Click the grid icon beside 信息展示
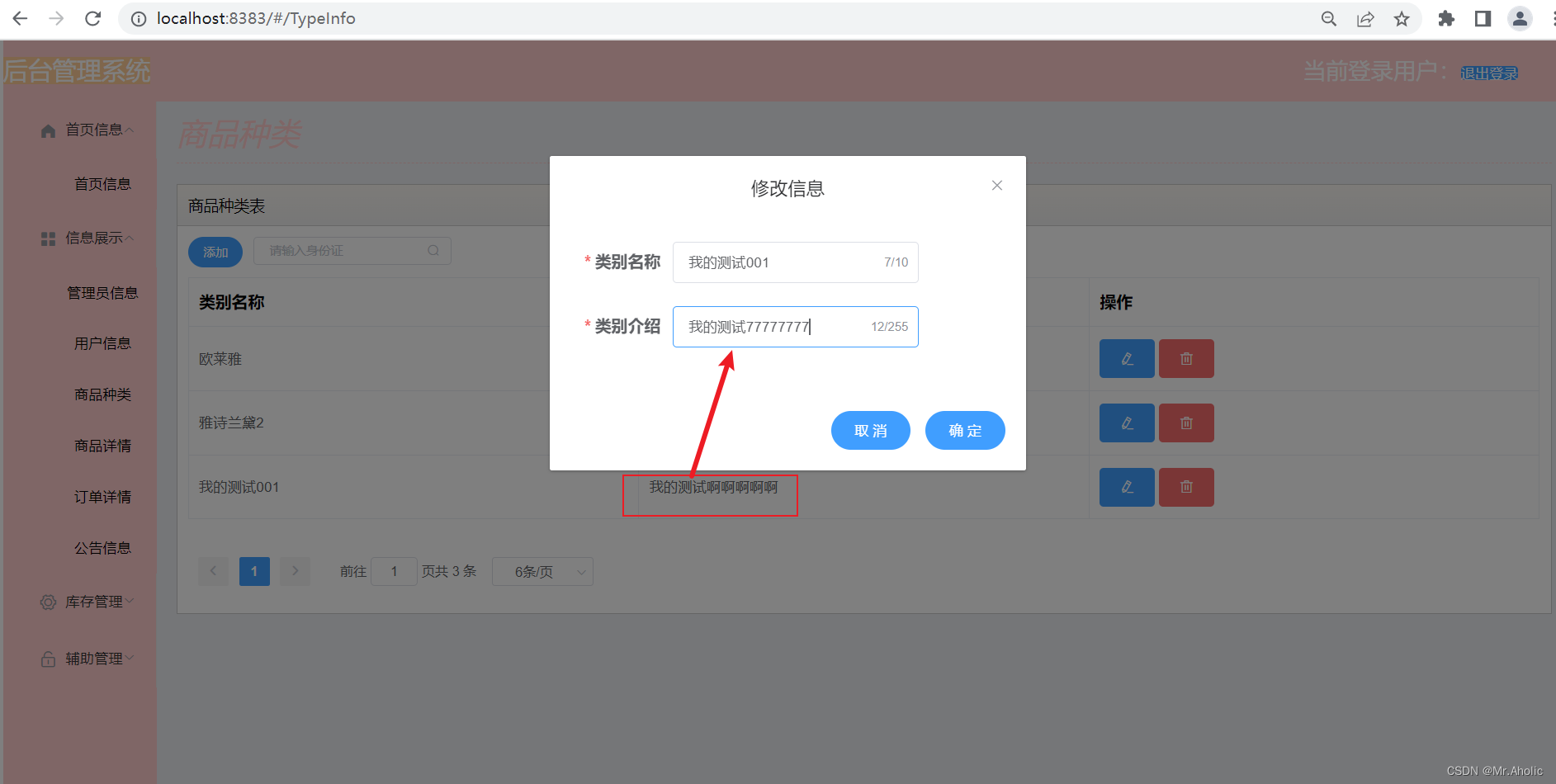This screenshot has width=1556, height=784. coord(47,238)
